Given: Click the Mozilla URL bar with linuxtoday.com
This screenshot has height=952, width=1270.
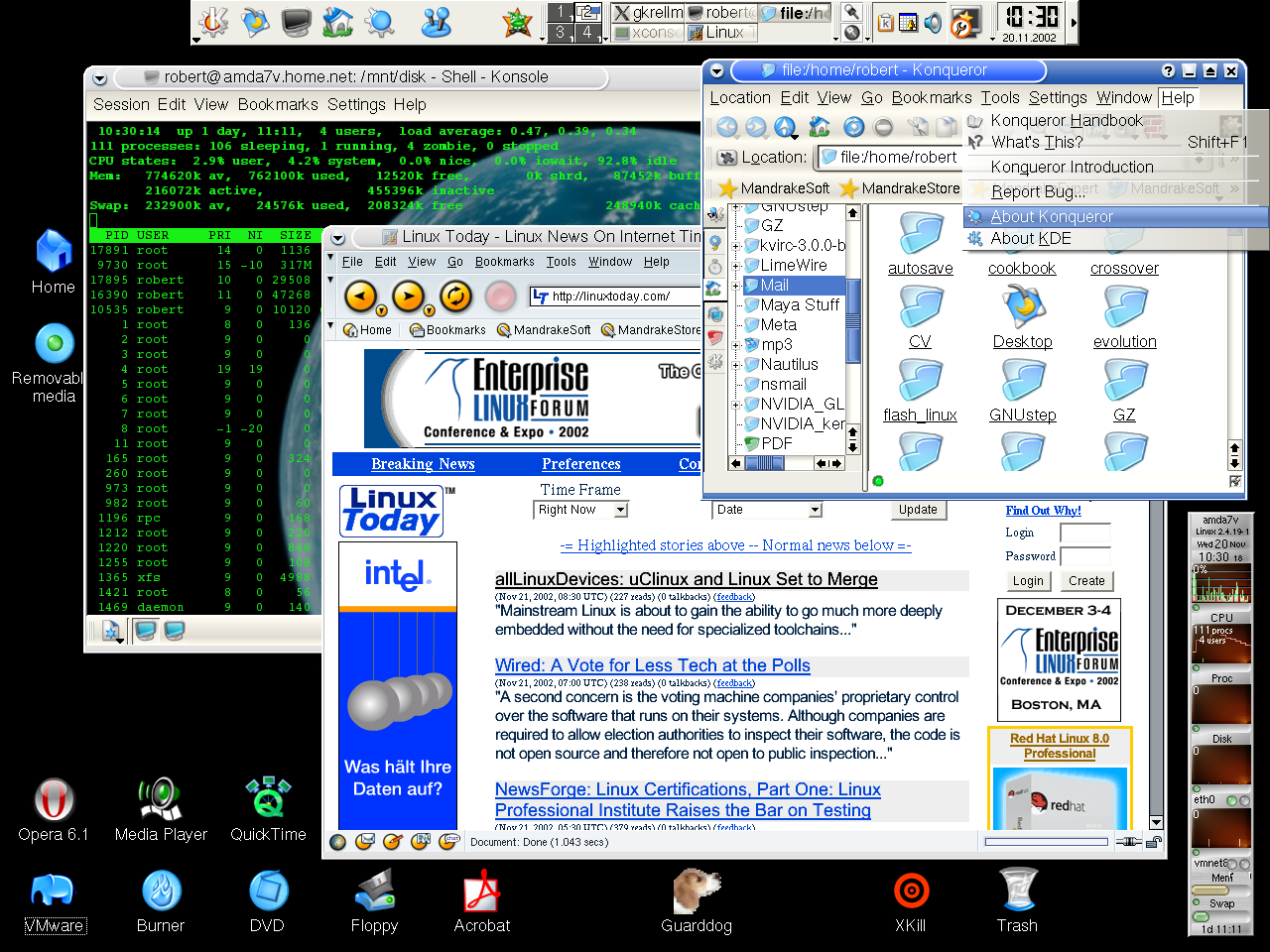Looking at the screenshot, I should click(615, 296).
